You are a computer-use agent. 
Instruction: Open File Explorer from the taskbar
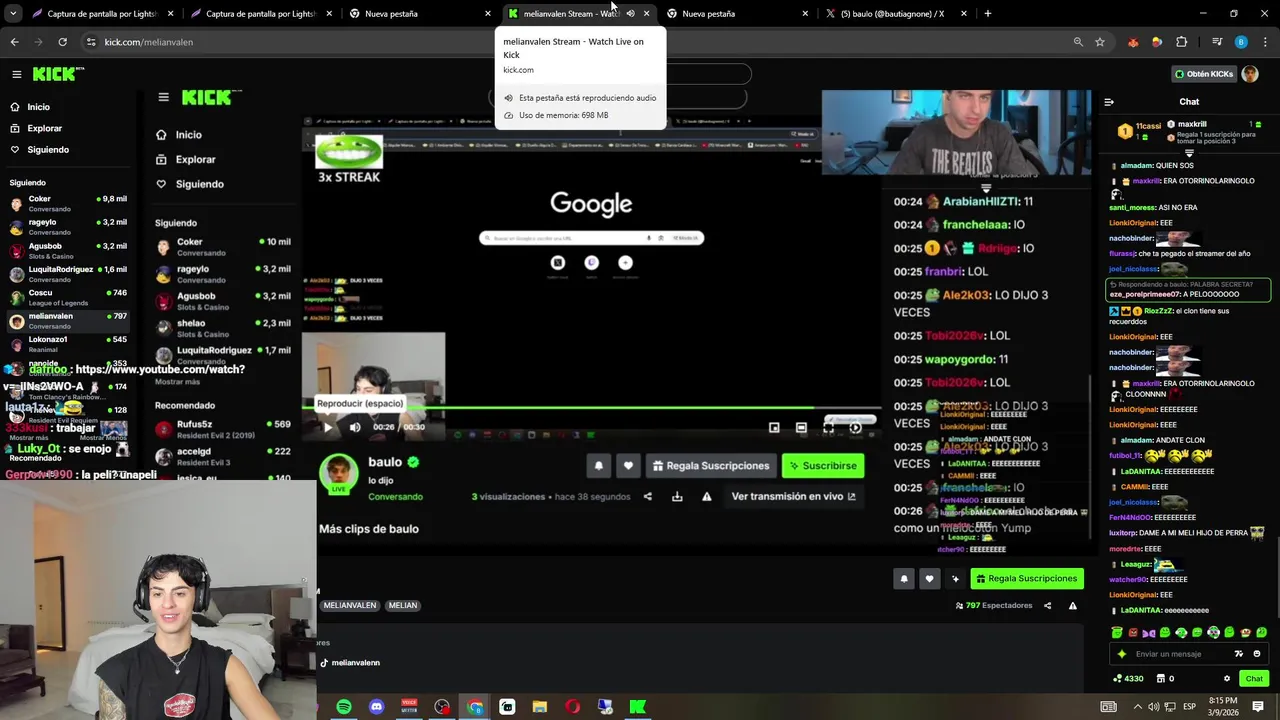[540, 707]
